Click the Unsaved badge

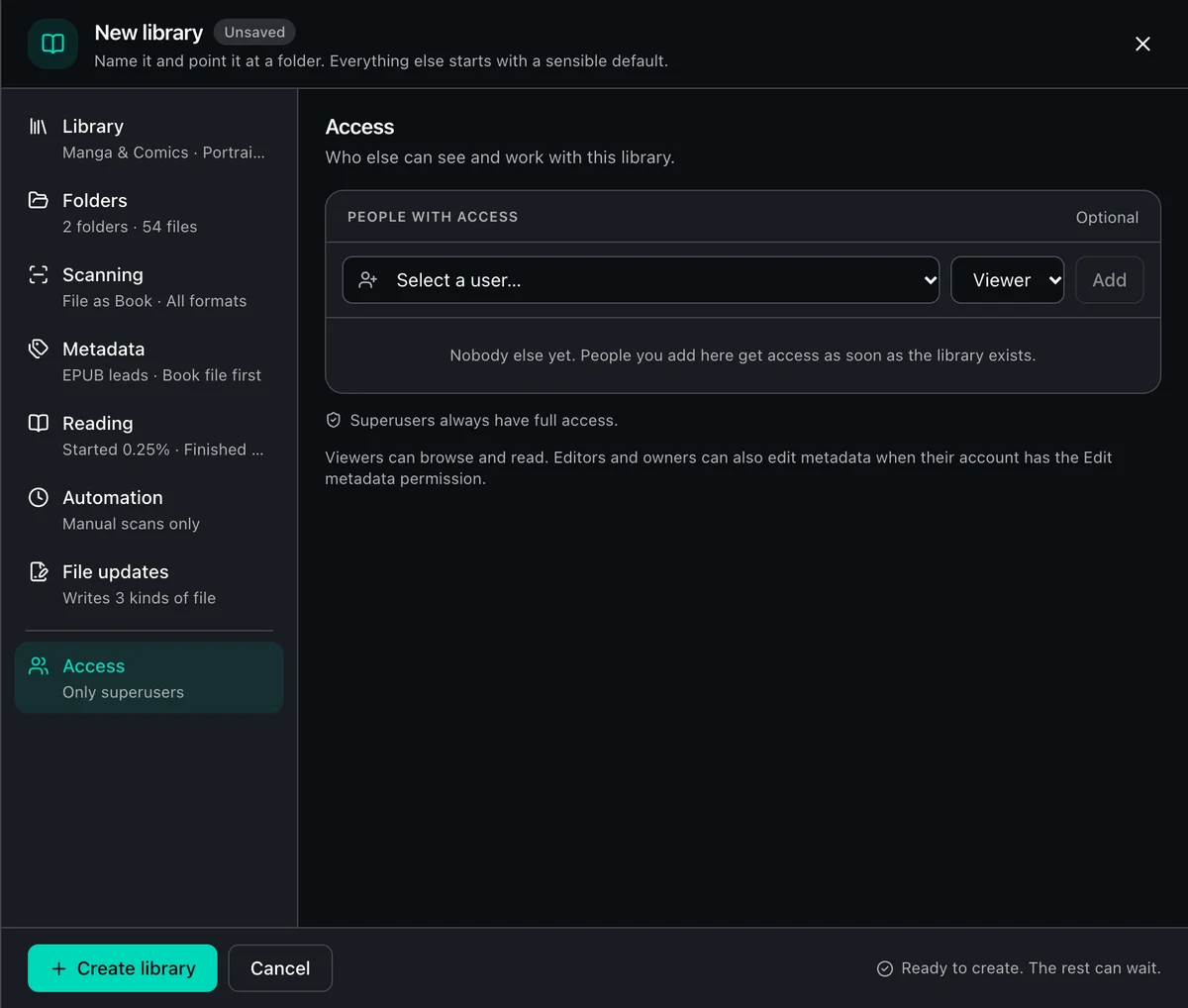point(254,32)
